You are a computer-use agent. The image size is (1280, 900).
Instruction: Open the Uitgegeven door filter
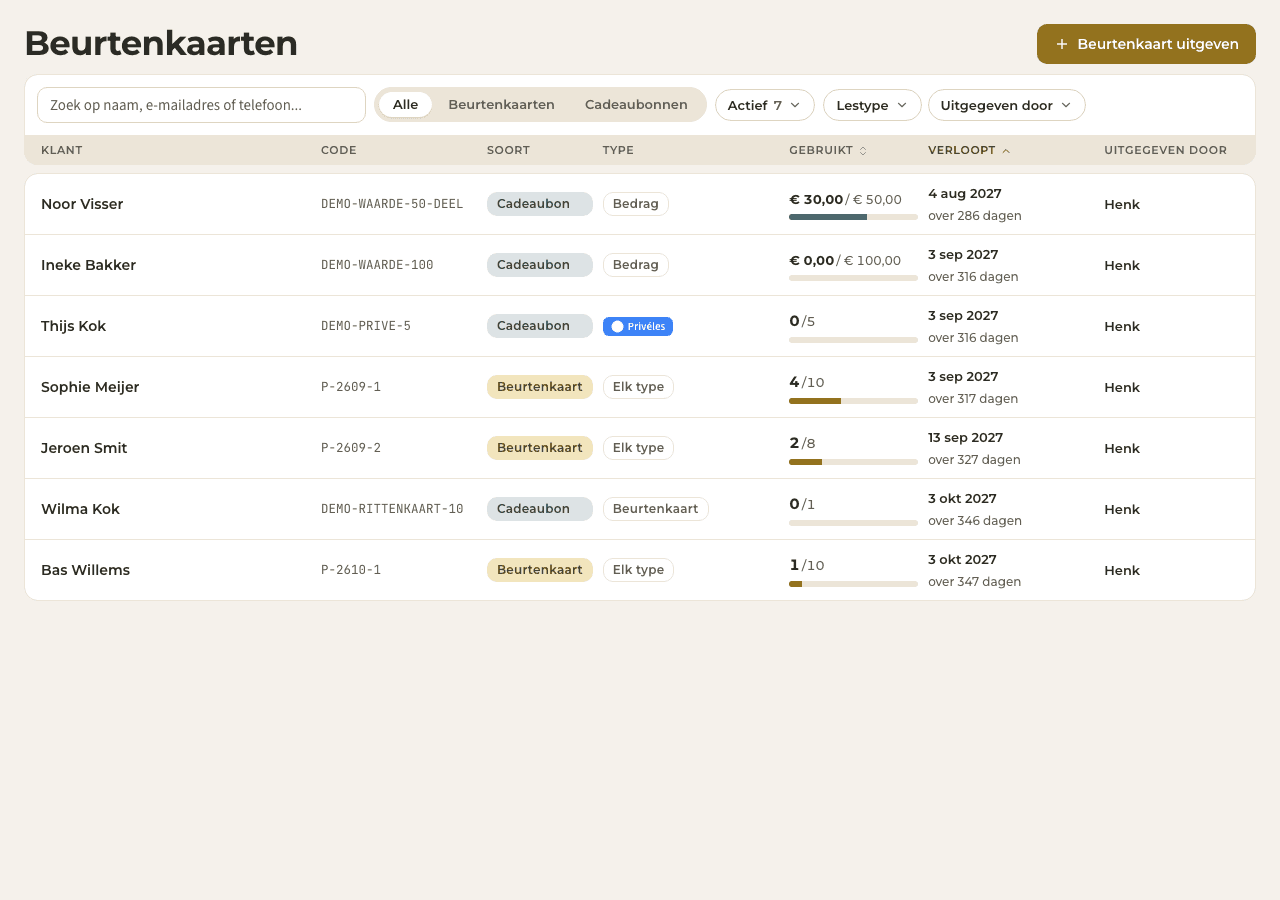point(1007,105)
